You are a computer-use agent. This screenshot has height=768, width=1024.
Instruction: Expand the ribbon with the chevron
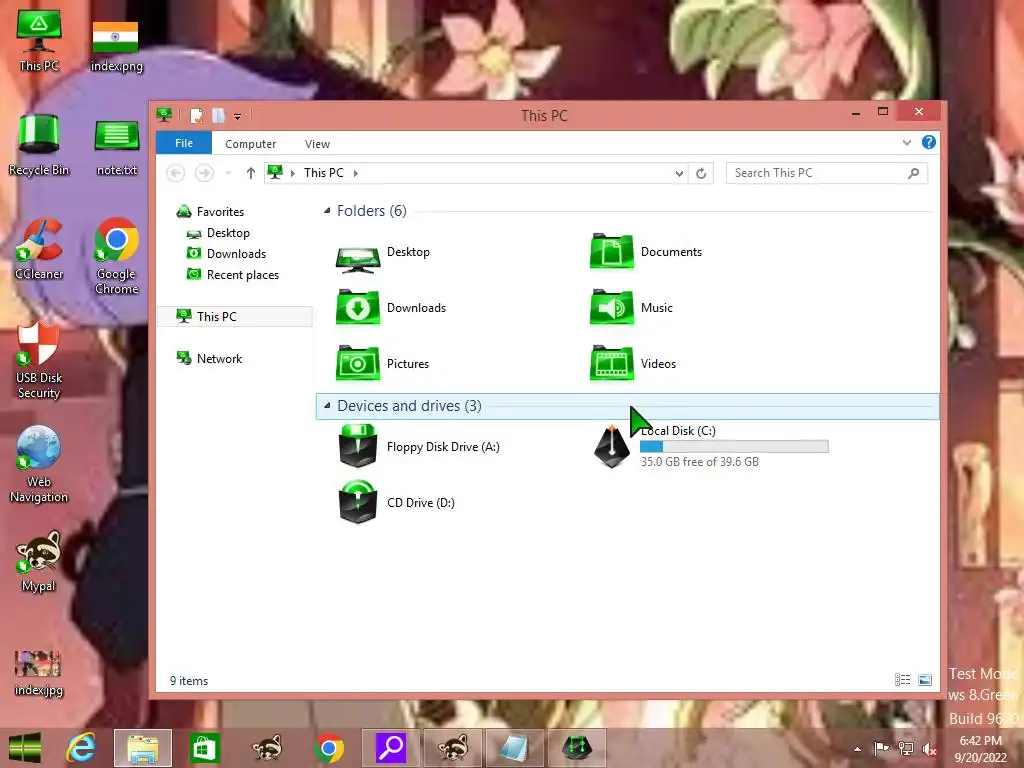click(x=906, y=142)
